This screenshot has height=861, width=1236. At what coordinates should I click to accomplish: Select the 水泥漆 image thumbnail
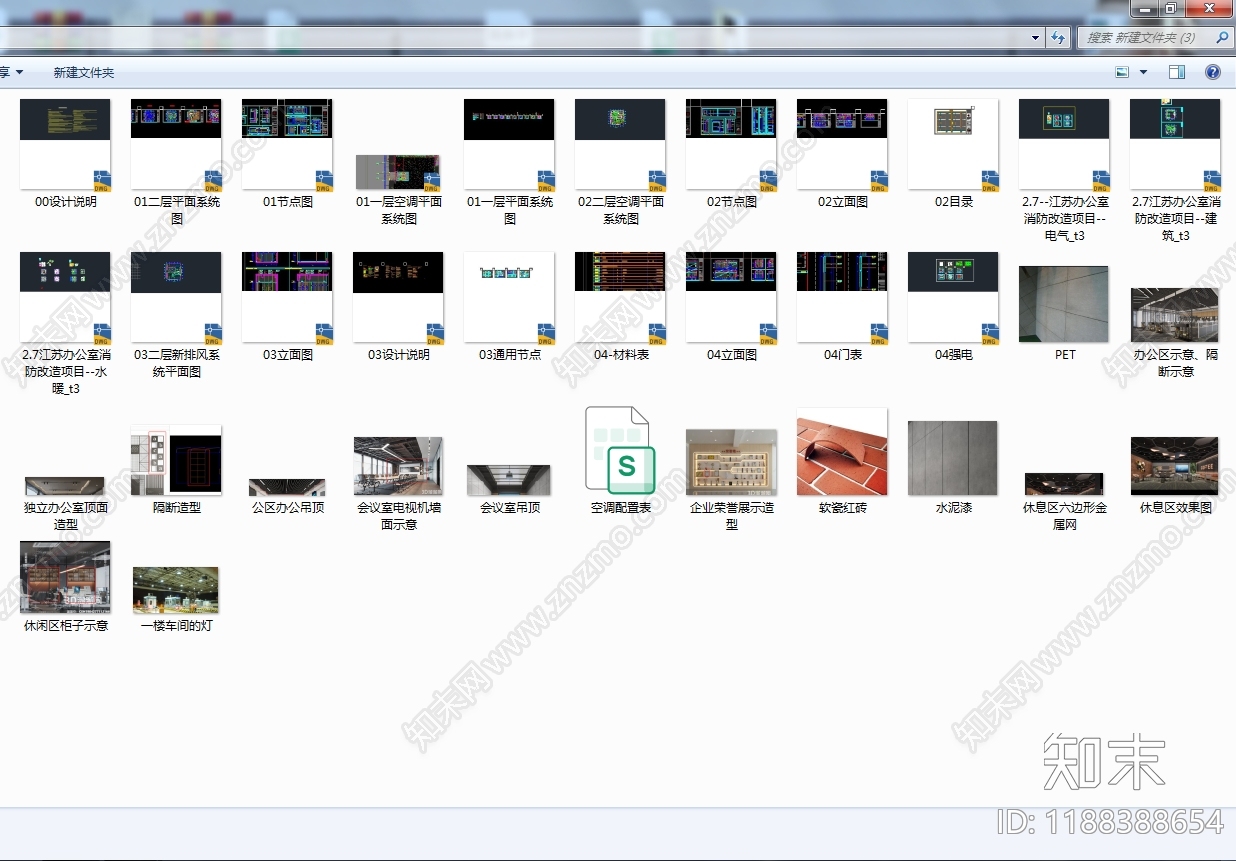953,458
